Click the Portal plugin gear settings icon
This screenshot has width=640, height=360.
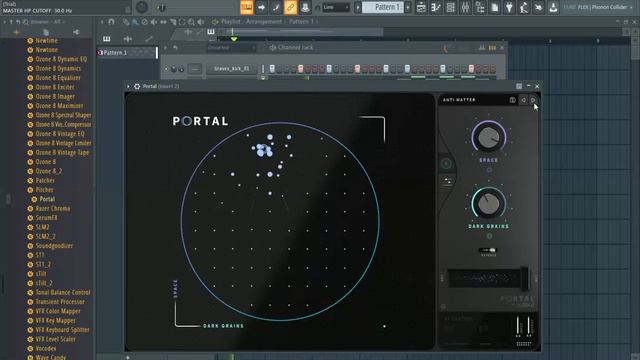(137, 86)
